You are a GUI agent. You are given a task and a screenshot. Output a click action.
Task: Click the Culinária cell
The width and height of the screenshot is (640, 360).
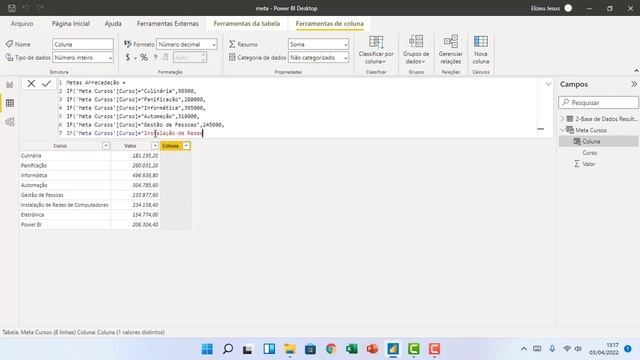click(65, 156)
